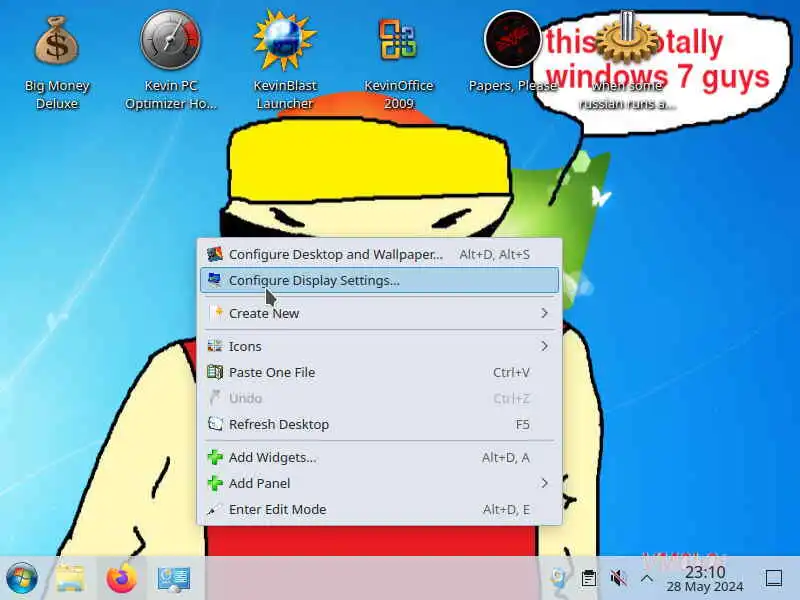Click the green plus icon beside Add Widgets

pos(215,457)
